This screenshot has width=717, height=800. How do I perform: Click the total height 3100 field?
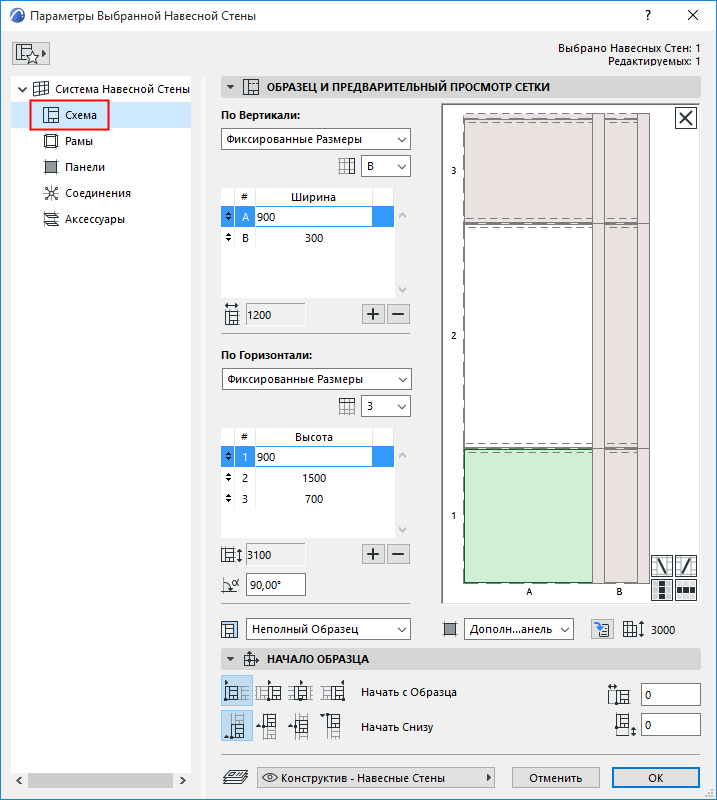point(276,555)
